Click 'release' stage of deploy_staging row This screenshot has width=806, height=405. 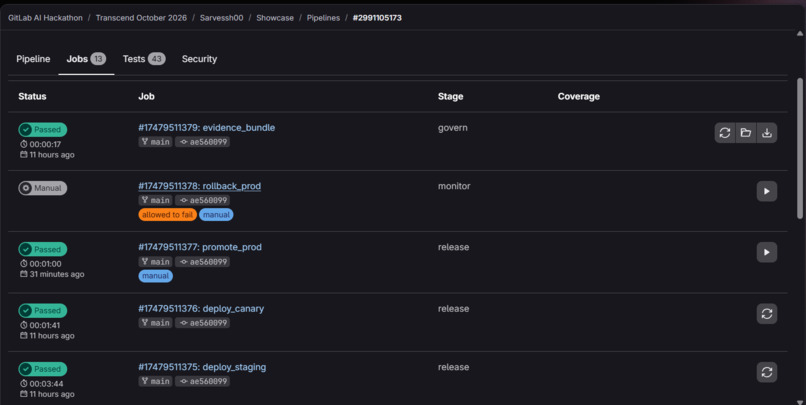click(x=453, y=367)
